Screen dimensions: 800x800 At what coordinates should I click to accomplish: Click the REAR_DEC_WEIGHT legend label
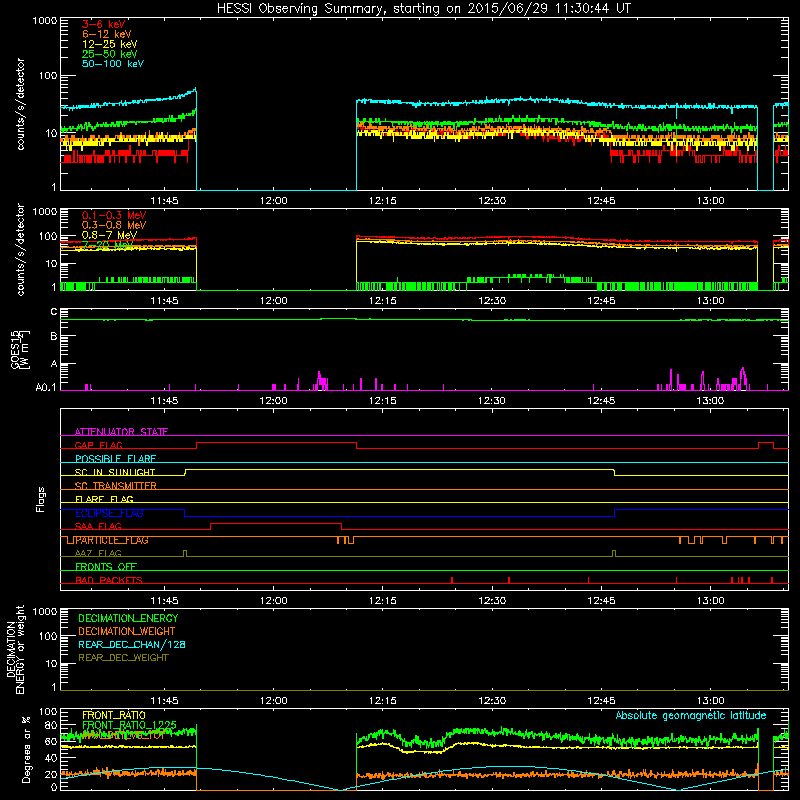click(123, 658)
